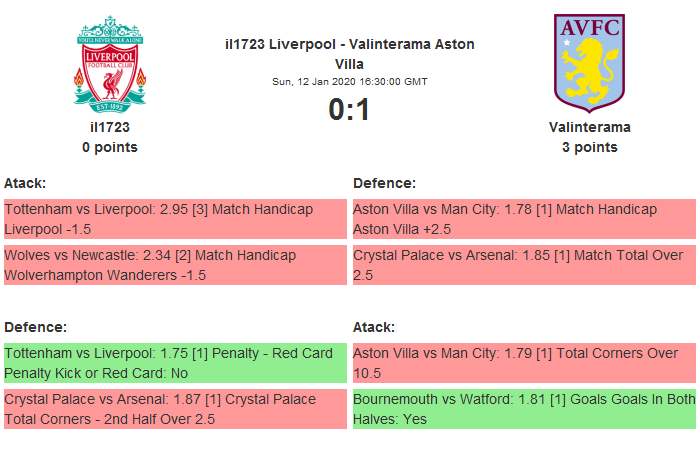The height and width of the screenshot is (460, 700).
Task: Click the left 'Atack:' heading
Action: (x=25, y=183)
